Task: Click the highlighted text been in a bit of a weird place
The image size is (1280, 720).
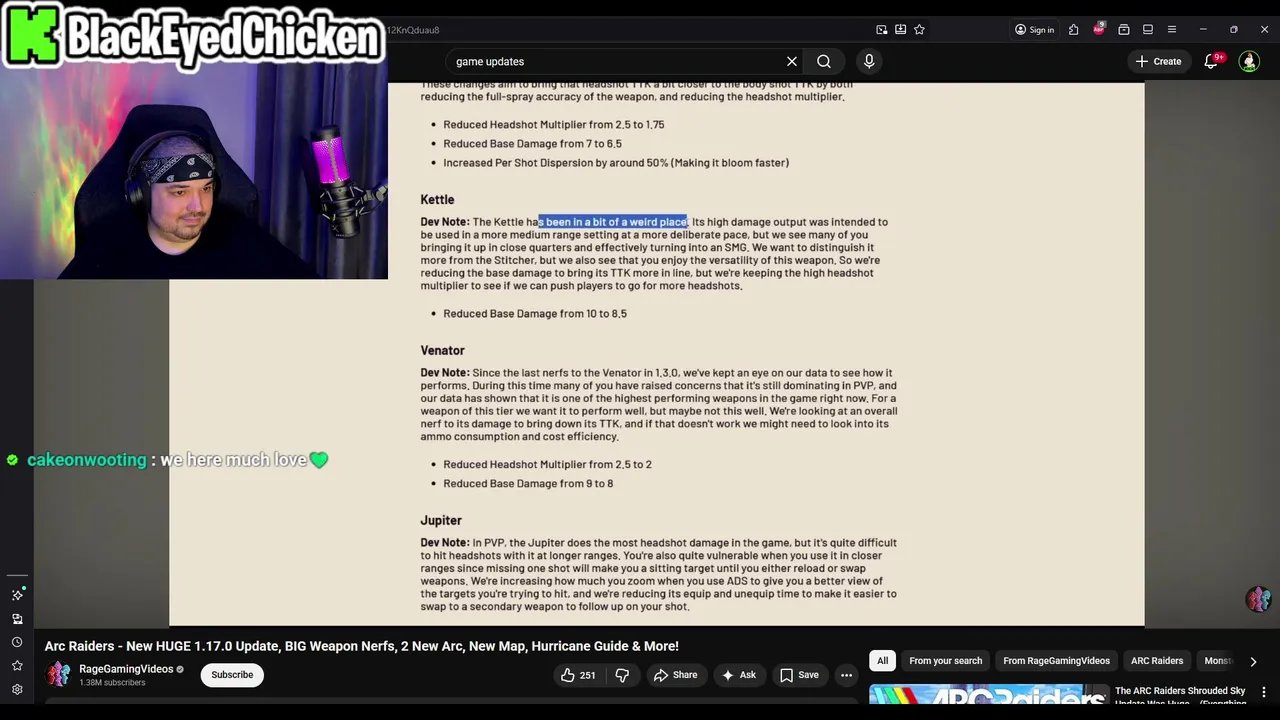Action: click(x=613, y=222)
